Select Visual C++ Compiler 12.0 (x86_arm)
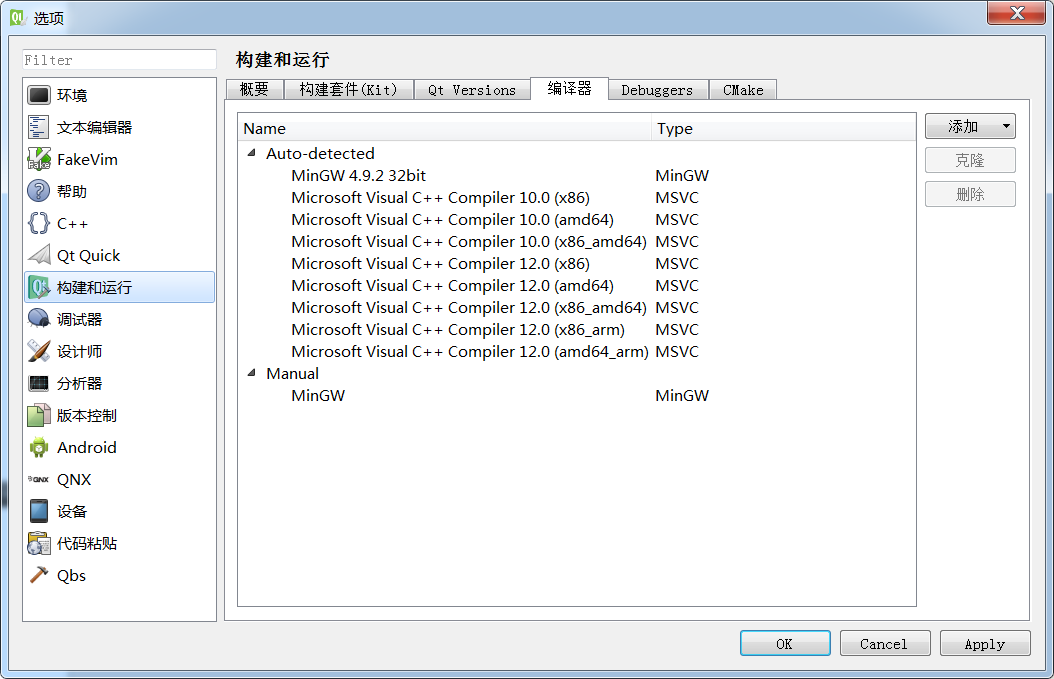 tap(458, 329)
